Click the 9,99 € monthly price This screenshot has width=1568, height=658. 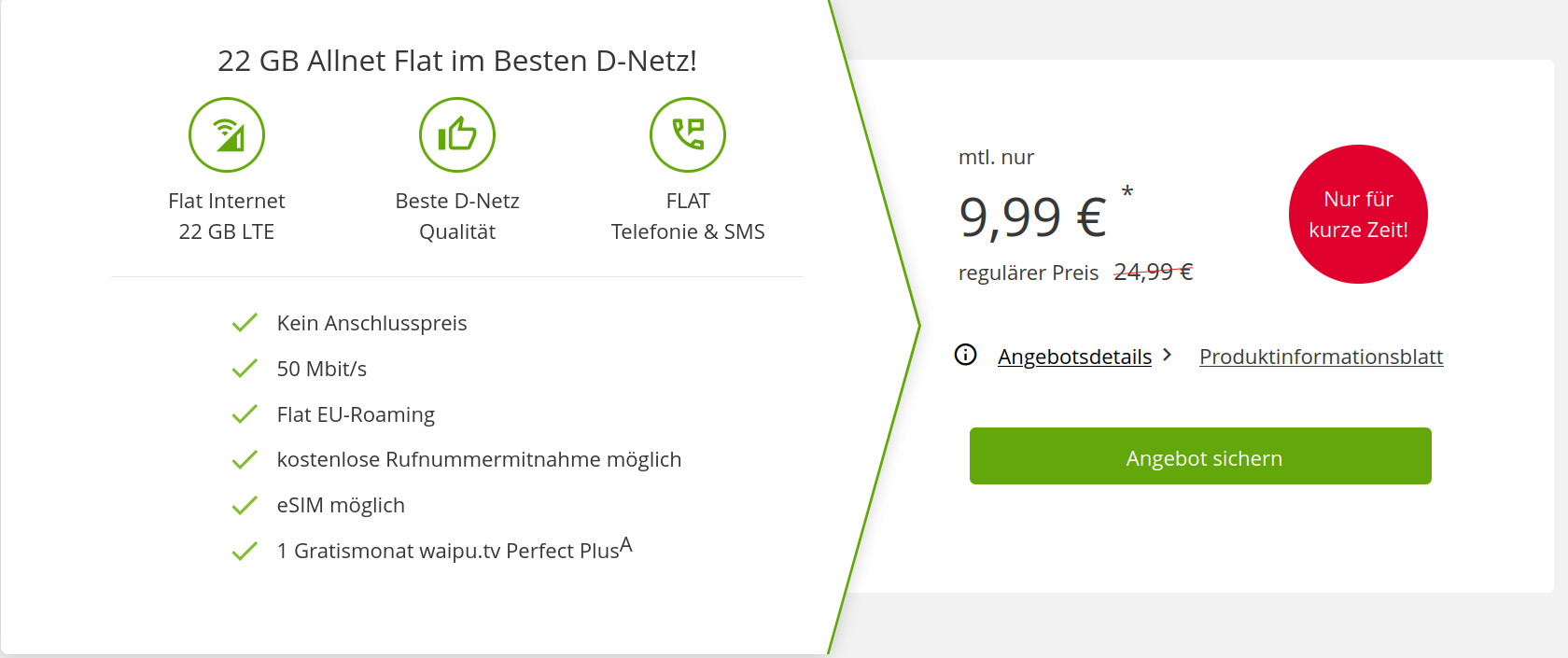point(1032,217)
